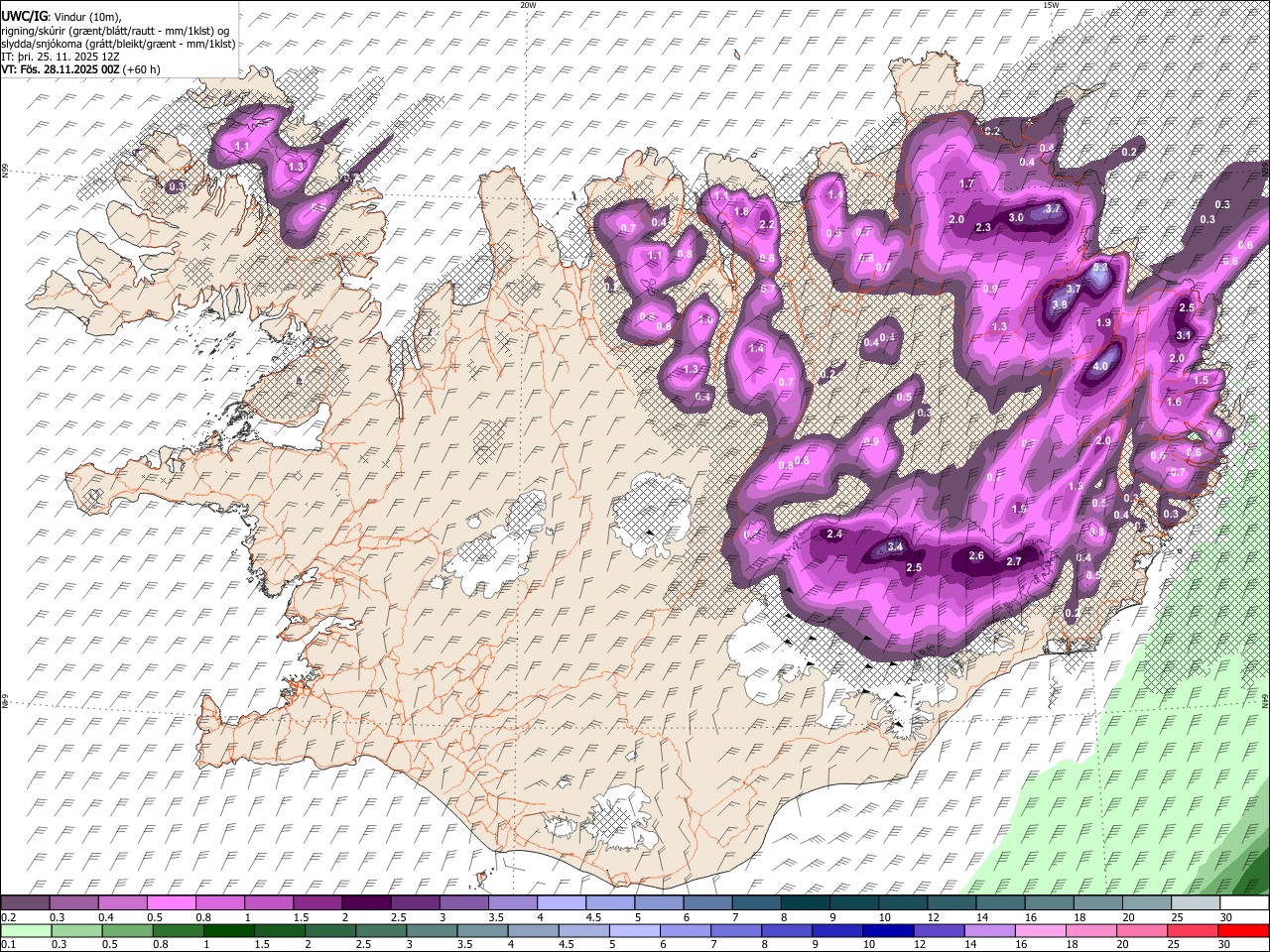Screen dimensions: 1270x952
Task: Select the 2.2 value label in the north
Action: click(x=766, y=224)
